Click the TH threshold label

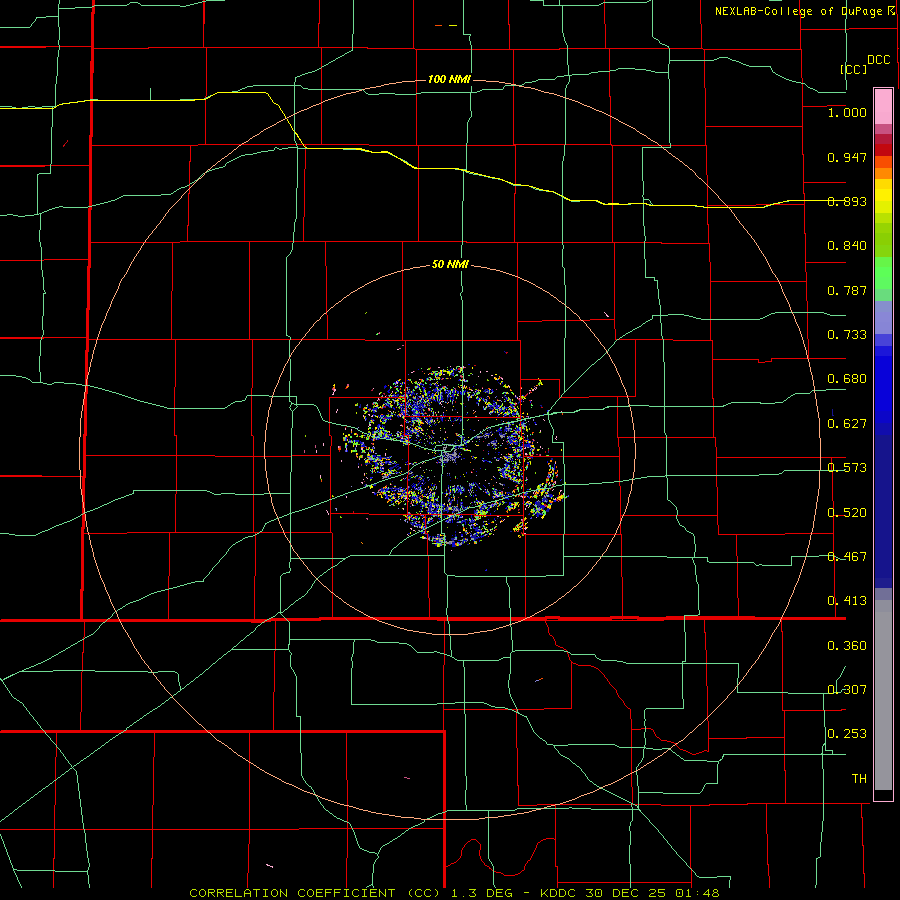(859, 779)
